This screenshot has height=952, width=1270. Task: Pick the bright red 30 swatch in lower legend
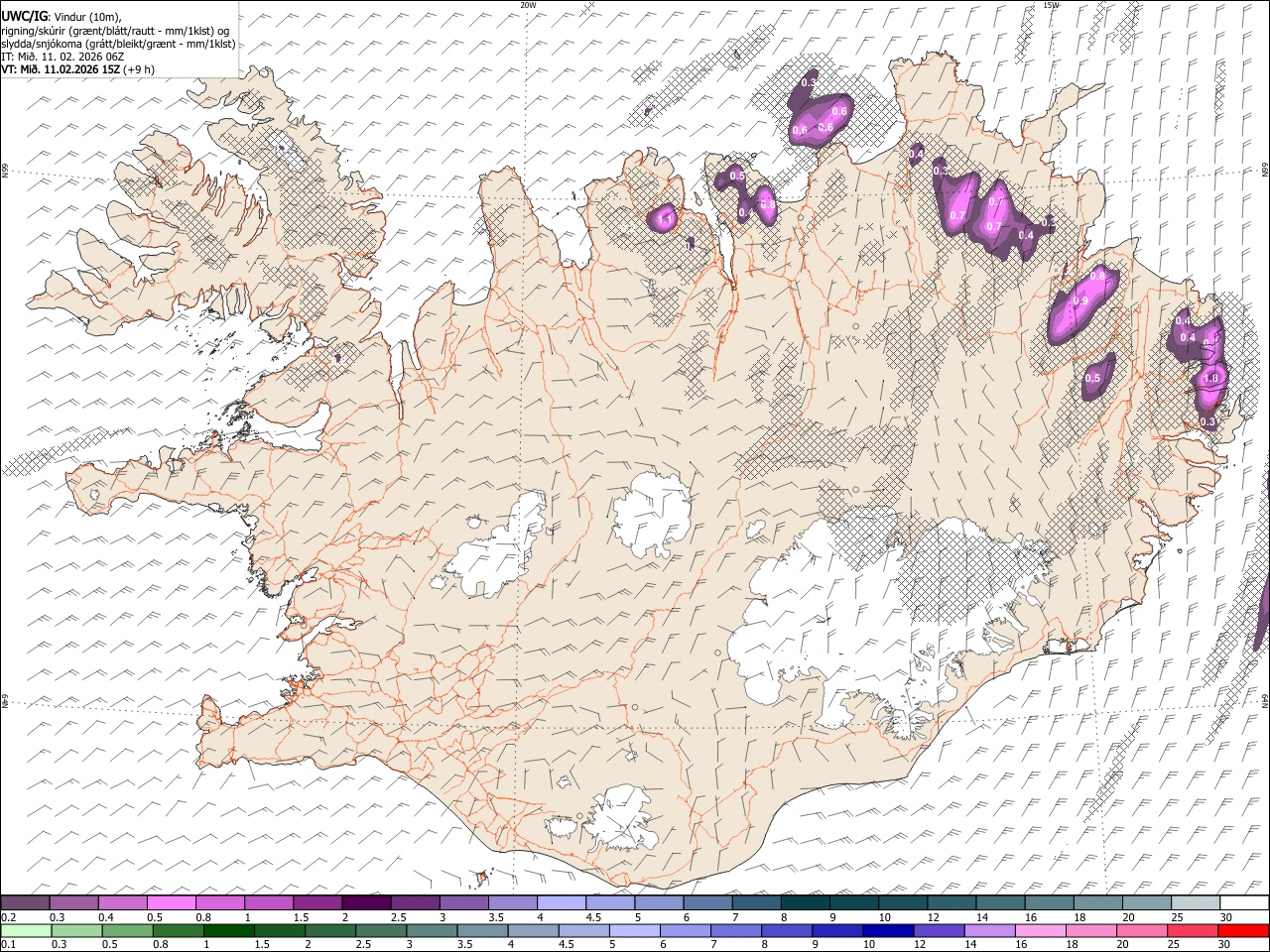1243,930
